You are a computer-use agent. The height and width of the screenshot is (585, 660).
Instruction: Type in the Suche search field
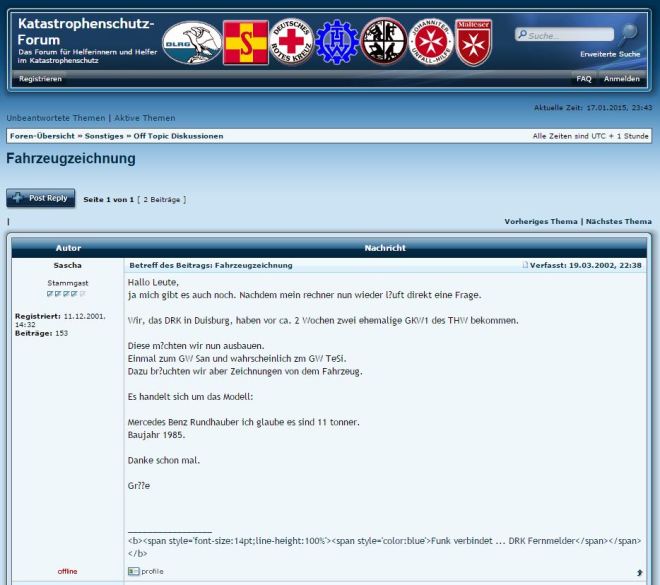point(565,36)
